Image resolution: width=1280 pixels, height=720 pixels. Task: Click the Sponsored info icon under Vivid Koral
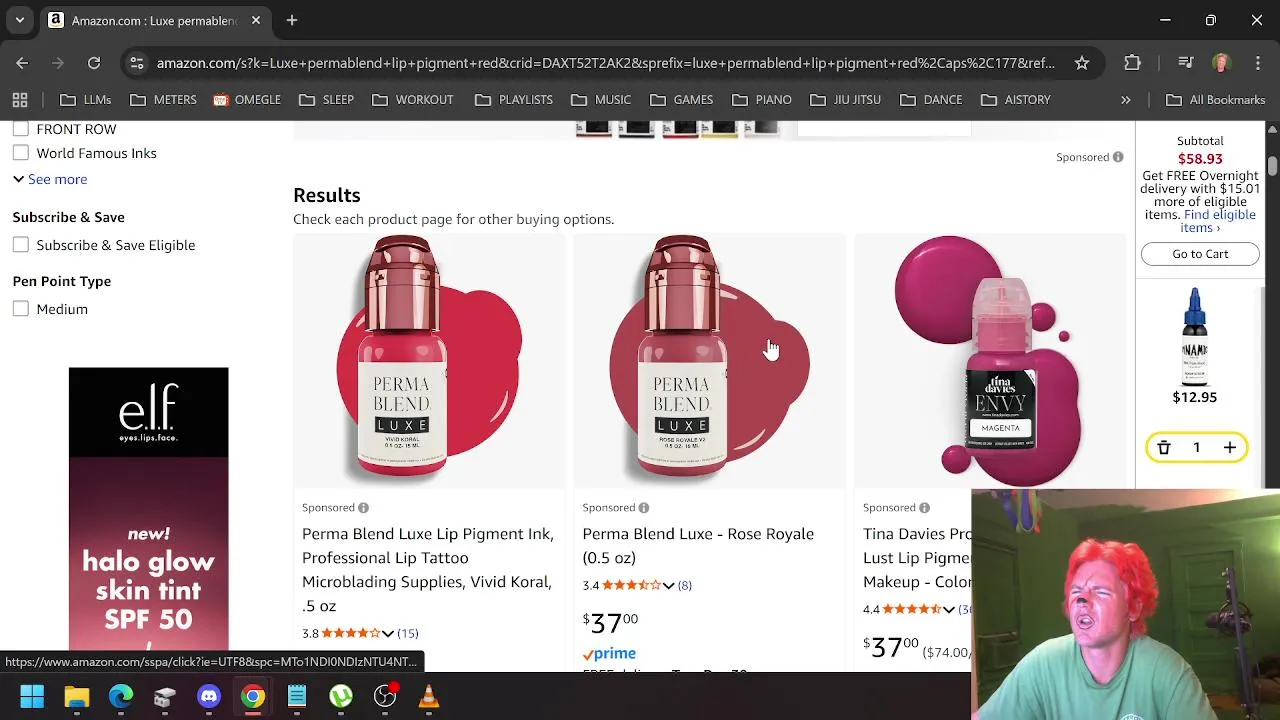point(363,508)
